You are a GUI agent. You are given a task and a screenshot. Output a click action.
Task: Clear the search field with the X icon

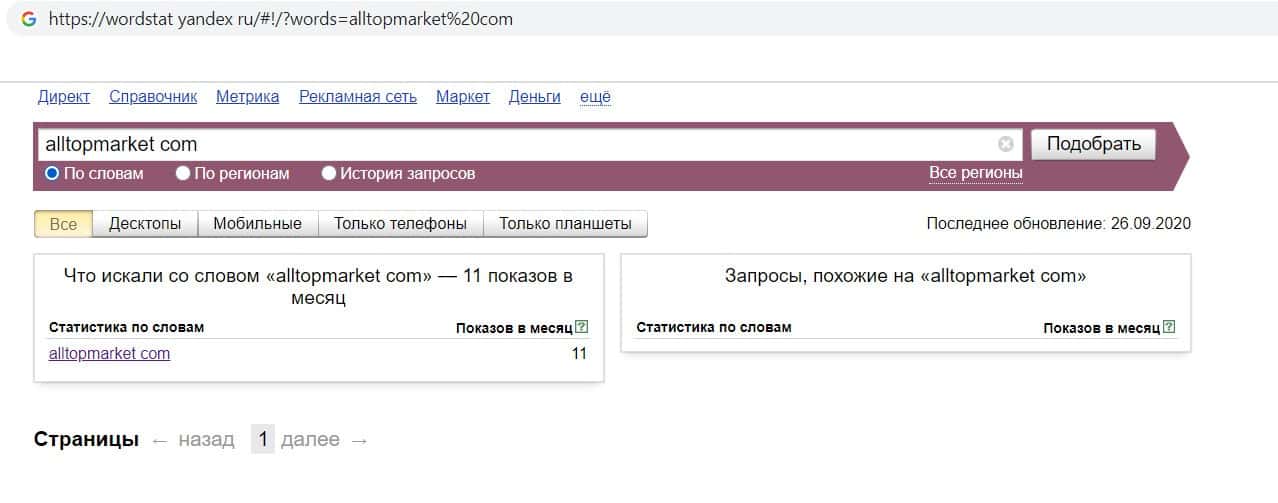(x=1006, y=144)
